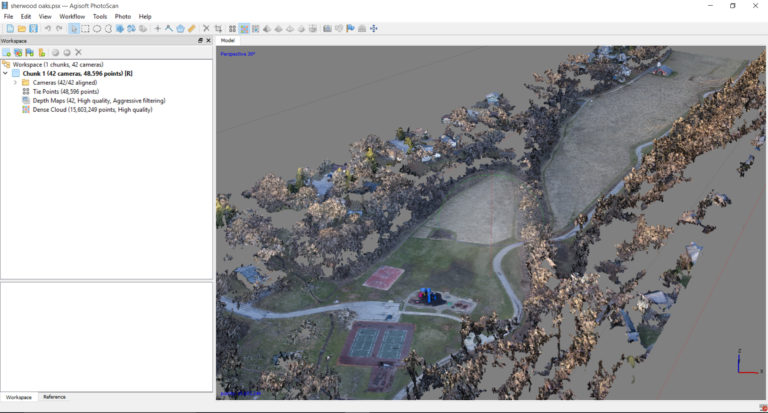768x413 pixels.
Task: Toggle Dense Cloud view mode
Action: 244,28
